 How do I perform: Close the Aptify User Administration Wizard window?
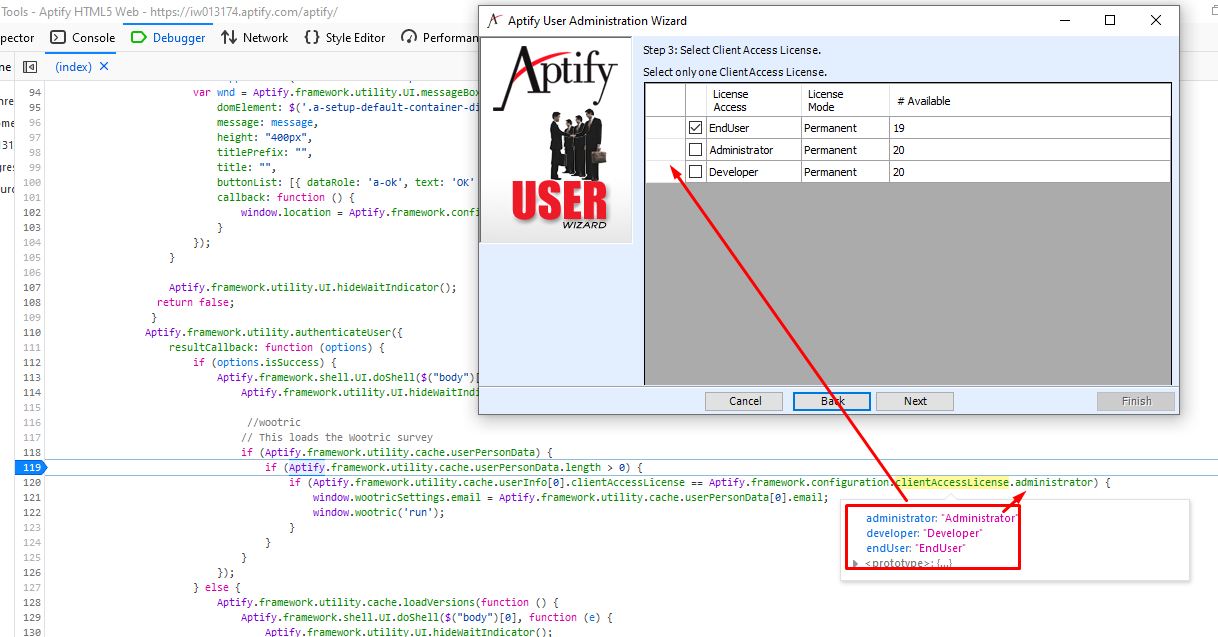1156,20
